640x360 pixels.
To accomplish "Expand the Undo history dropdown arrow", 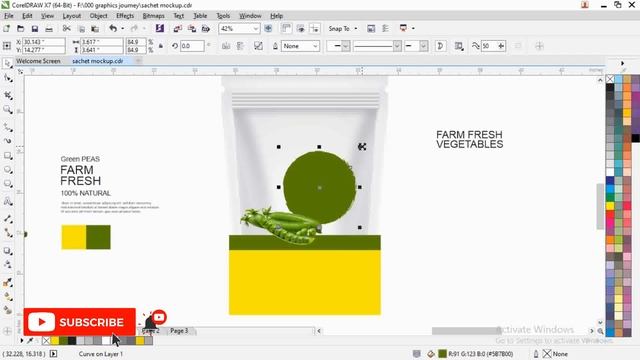I will pos(122,29).
